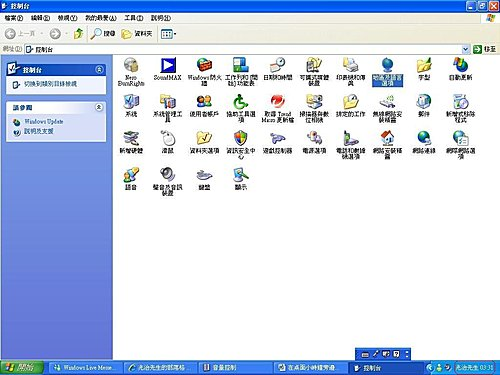Viewport: 500px width, 375px height.
Task: Switch to Windows Live Messenger taskbar button
Action: (85, 368)
